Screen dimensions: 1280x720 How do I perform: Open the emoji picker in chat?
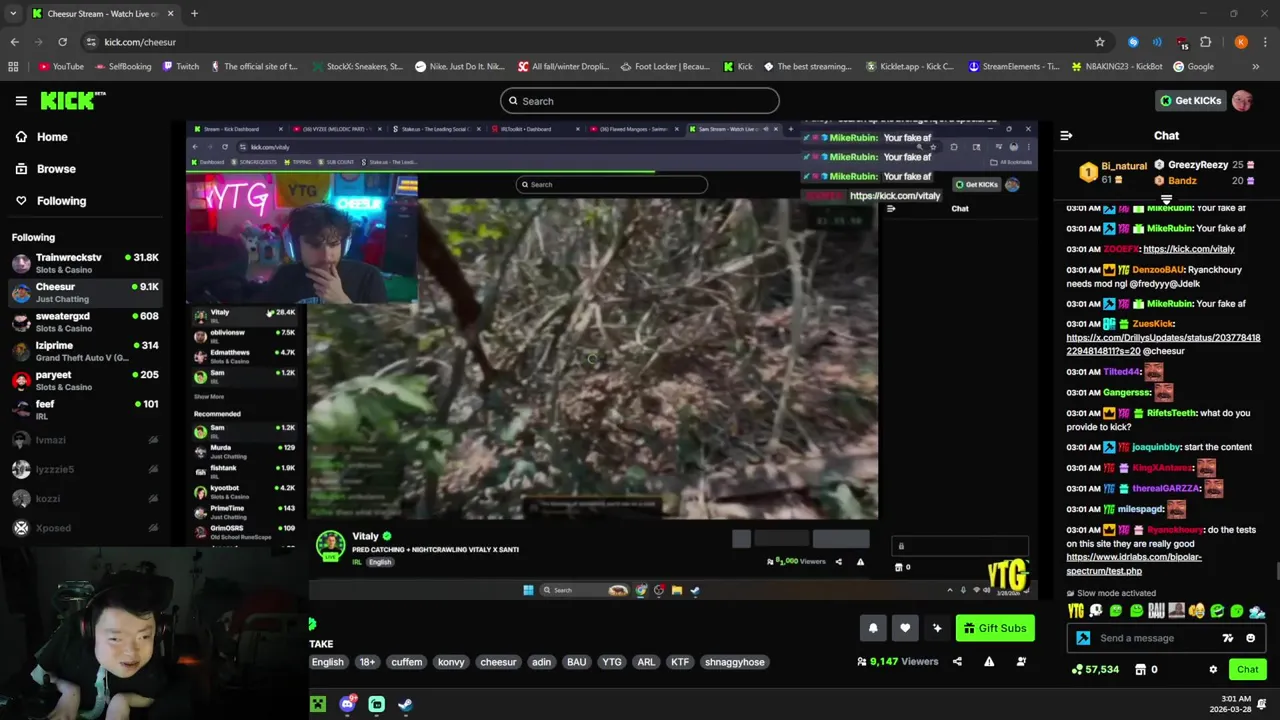click(1250, 638)
